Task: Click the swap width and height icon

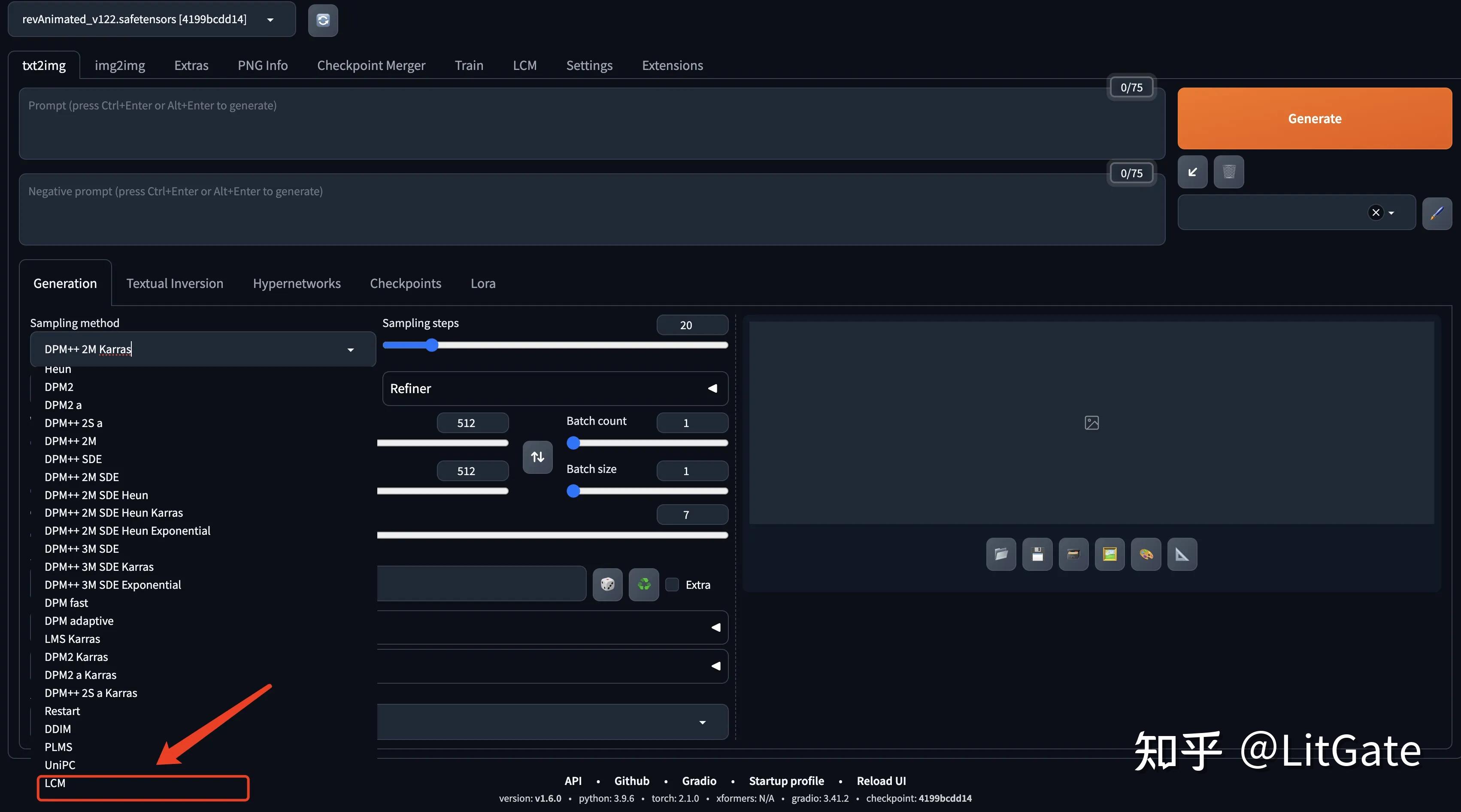Action: click(x=537, y=457)
